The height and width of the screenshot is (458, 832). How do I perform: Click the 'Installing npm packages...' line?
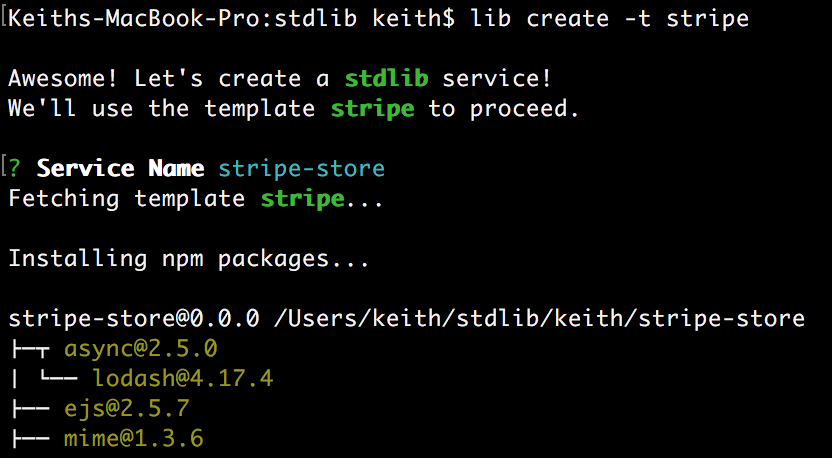click(x=189, y=259)
